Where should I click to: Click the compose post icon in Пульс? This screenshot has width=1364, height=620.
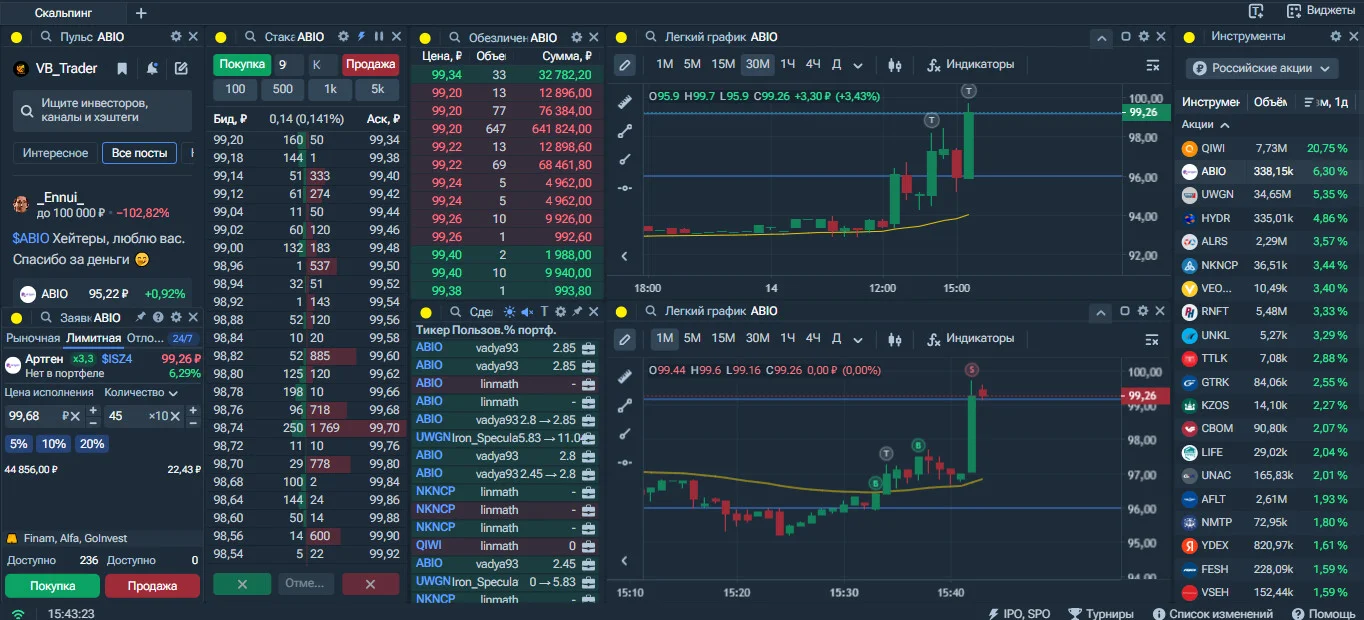[181, 69]
